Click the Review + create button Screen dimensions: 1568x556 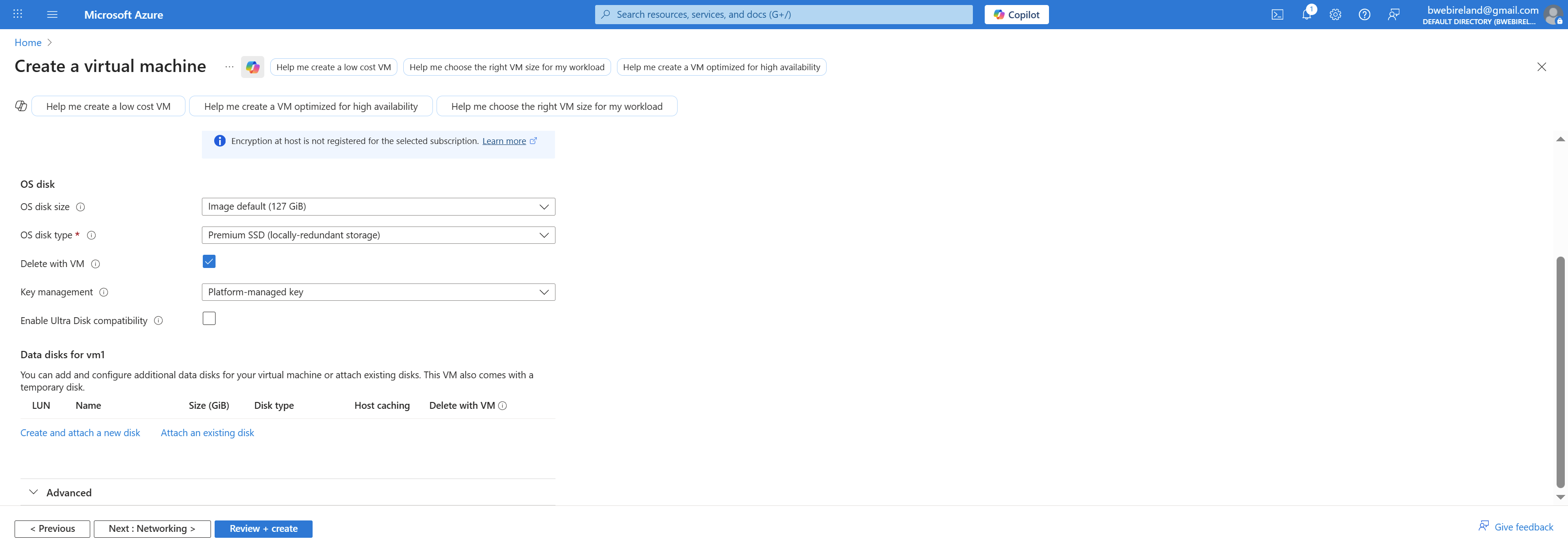point(263,529)
